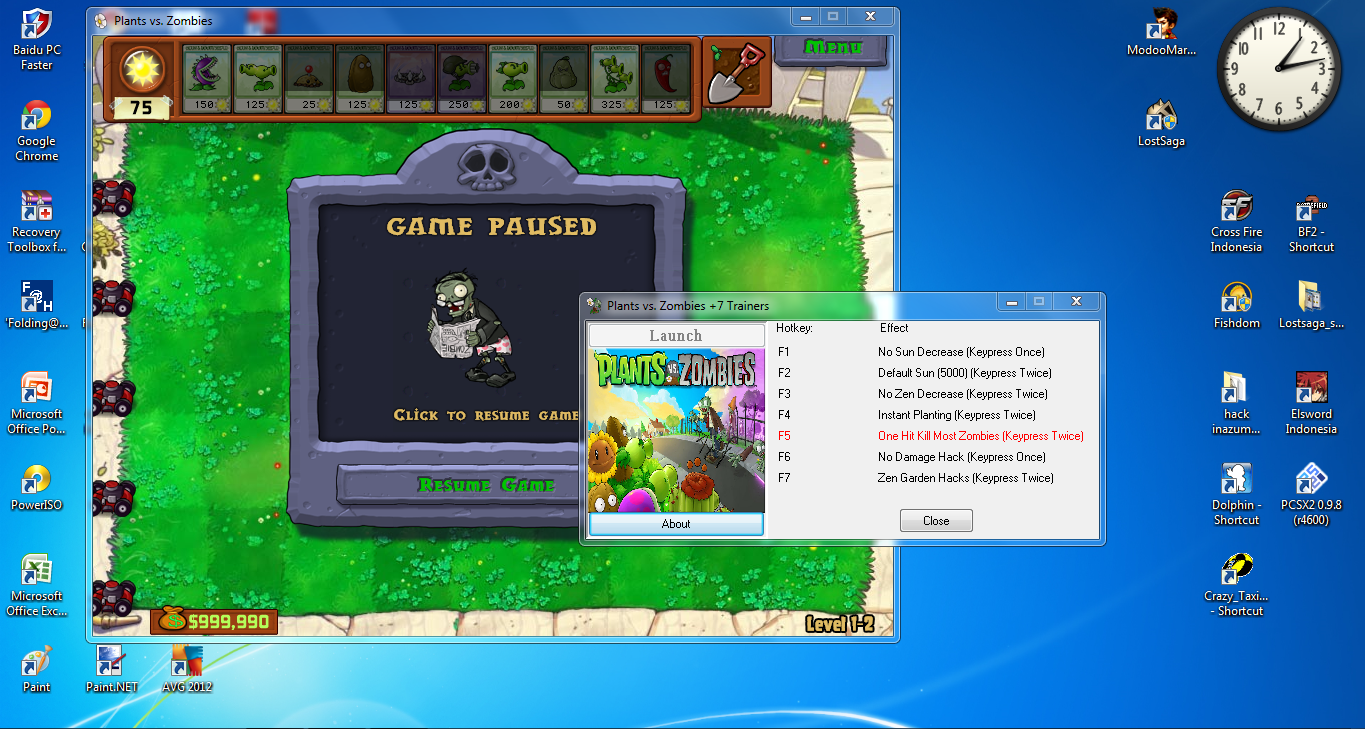Screen dimensions: 1365x729
Task: Click the 'No Sun Decrease (Keypress Once)' row
Action: (961, 352)
